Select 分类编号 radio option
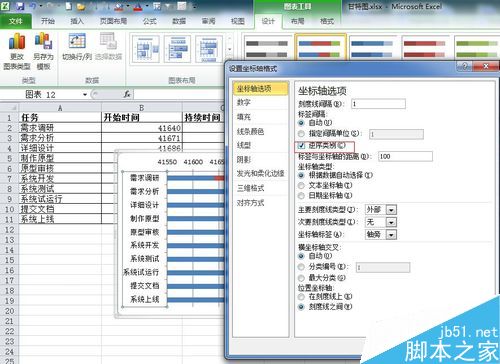Image resolution: width=500 pixels, height=364 pixels. pyautogui.click(x=301, y=267)
